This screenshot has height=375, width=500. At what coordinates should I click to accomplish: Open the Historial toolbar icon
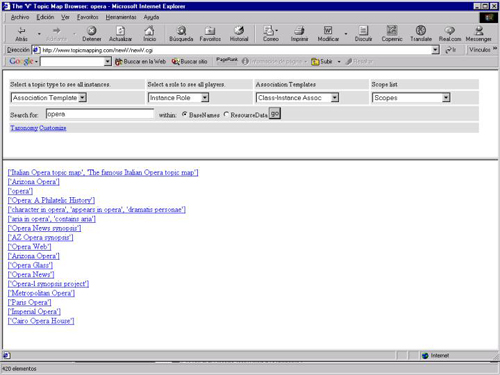tap(239, 31)
